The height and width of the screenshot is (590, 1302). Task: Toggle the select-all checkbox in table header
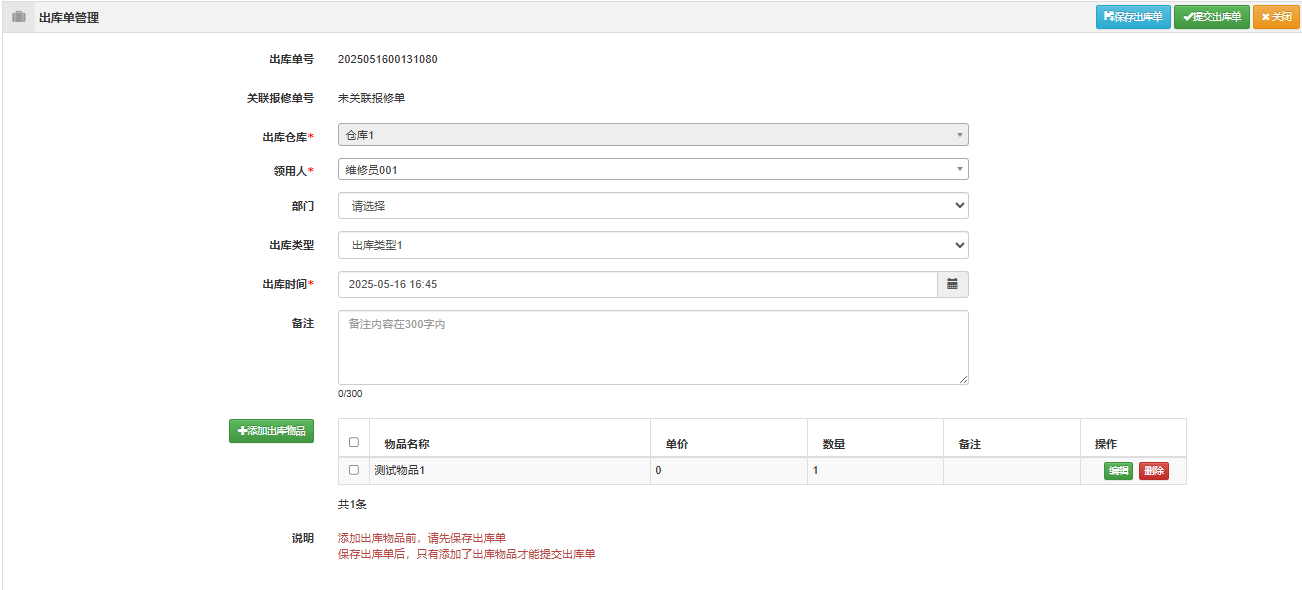click(354, 442)
